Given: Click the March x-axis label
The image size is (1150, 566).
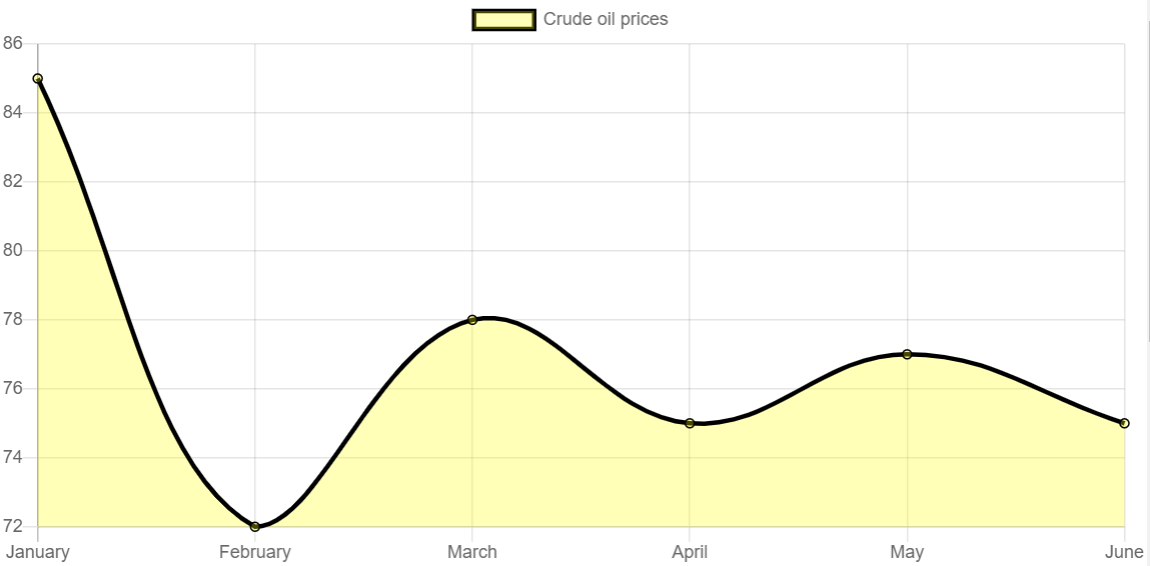Looking at the screenshot, I should point(472,552).
